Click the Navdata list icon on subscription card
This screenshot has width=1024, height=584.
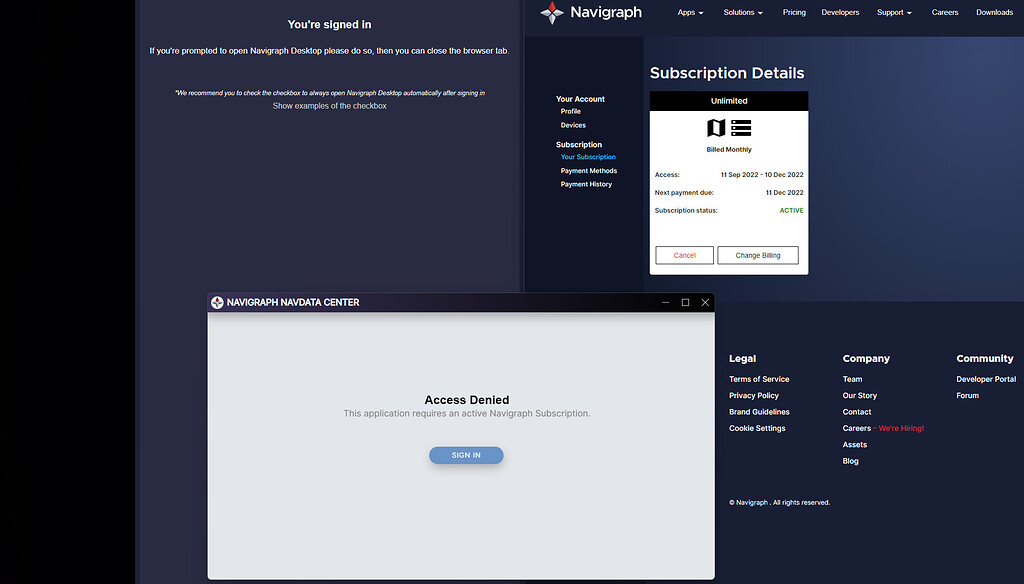(740, 128)
